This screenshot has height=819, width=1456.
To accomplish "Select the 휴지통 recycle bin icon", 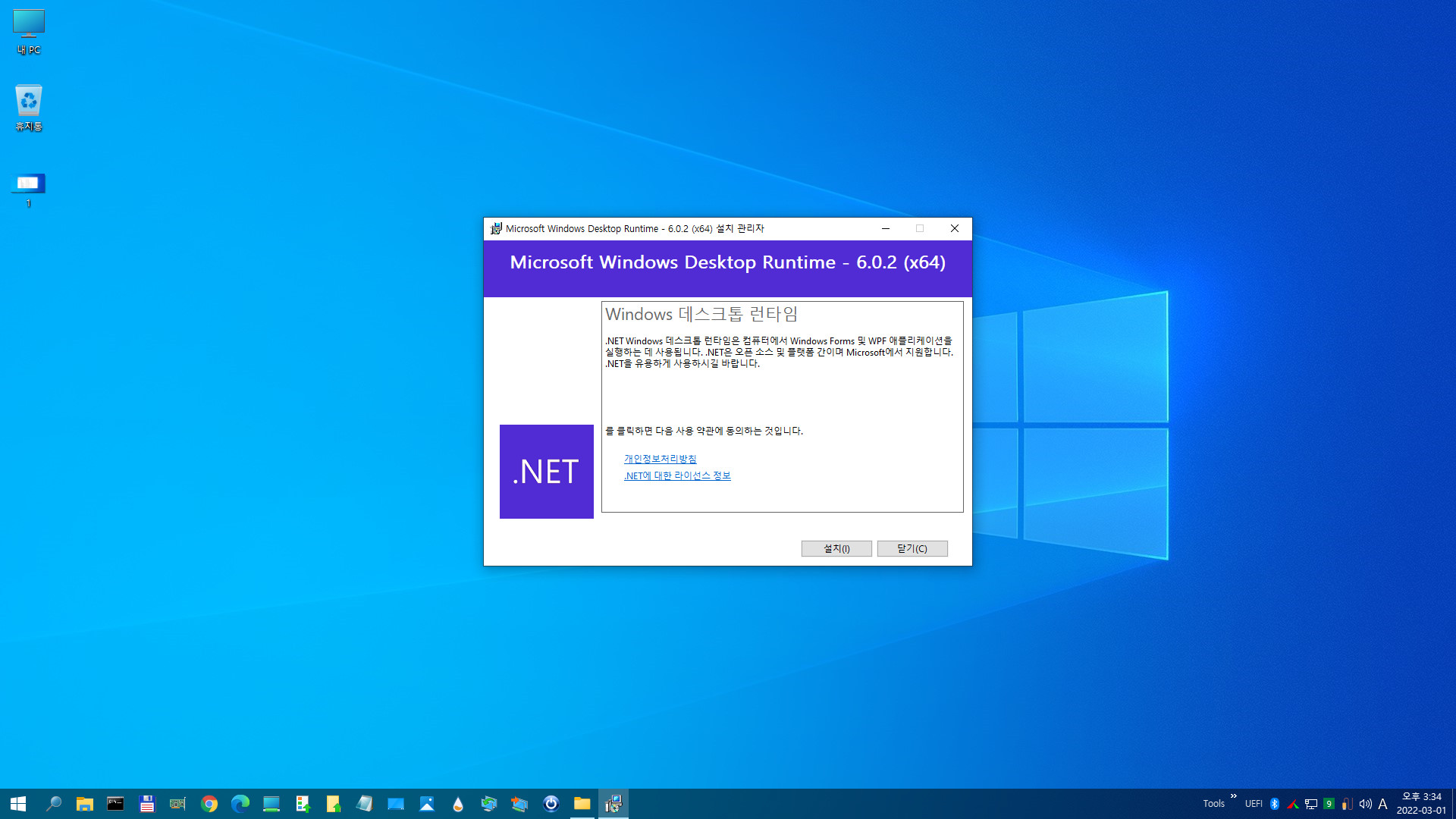I will point(29,108).
